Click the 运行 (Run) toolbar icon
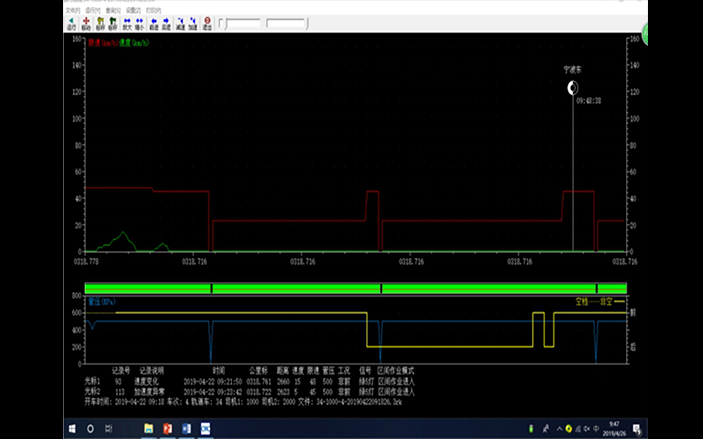The image size is (703, 439). 71,23
